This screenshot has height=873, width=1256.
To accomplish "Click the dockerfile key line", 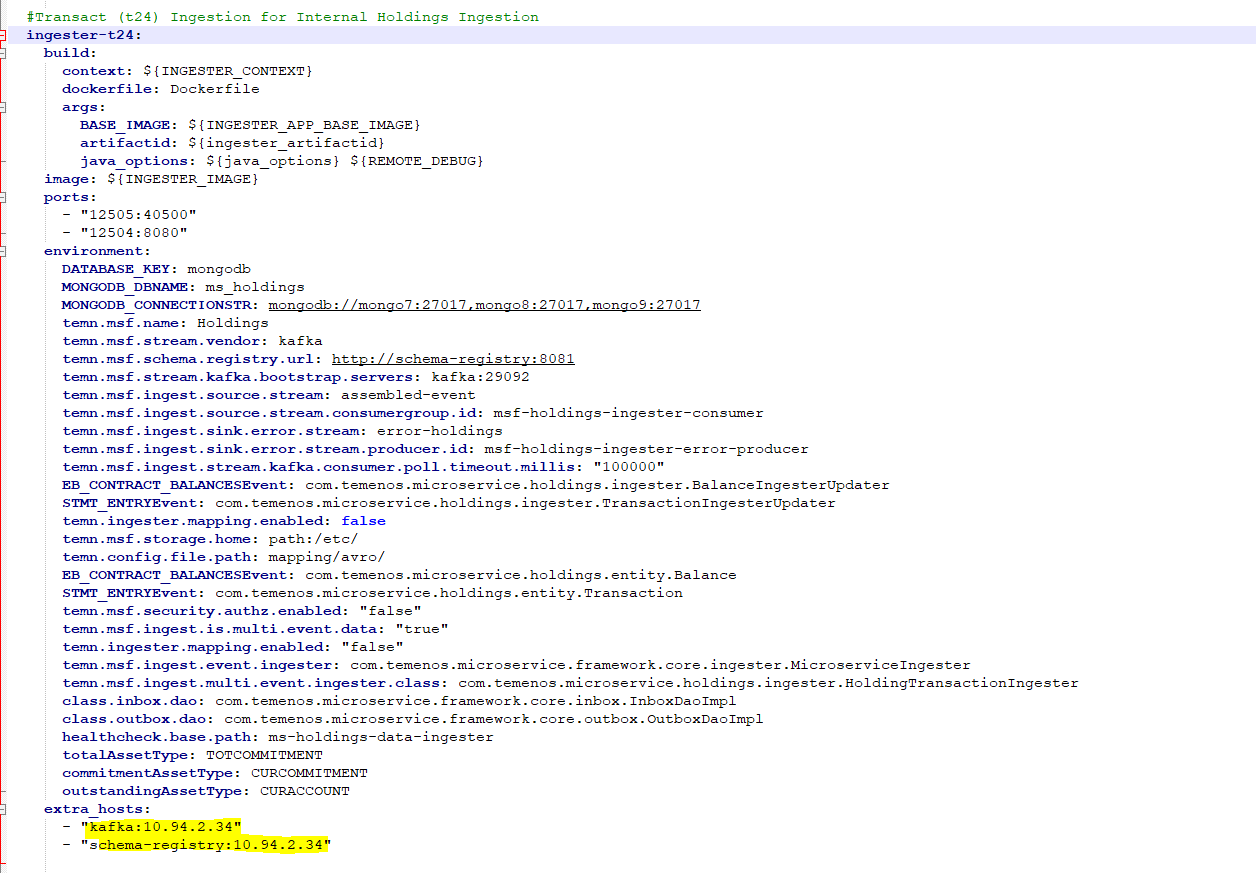I will [x=160, y=89].
